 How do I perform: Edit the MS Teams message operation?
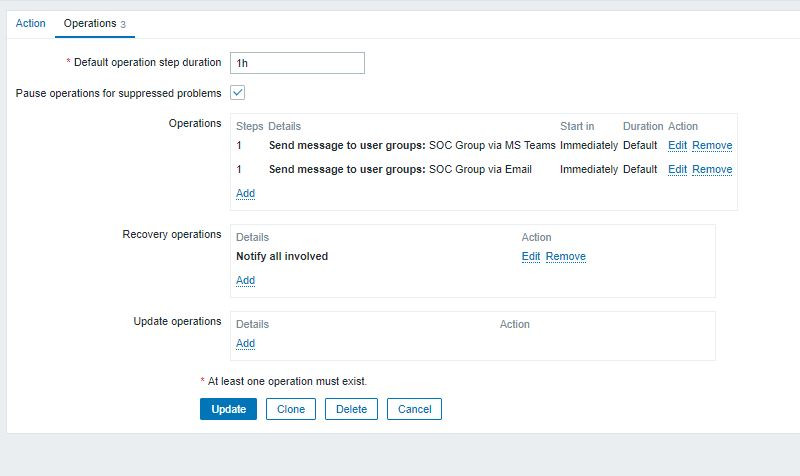click(x=677, y=145)
